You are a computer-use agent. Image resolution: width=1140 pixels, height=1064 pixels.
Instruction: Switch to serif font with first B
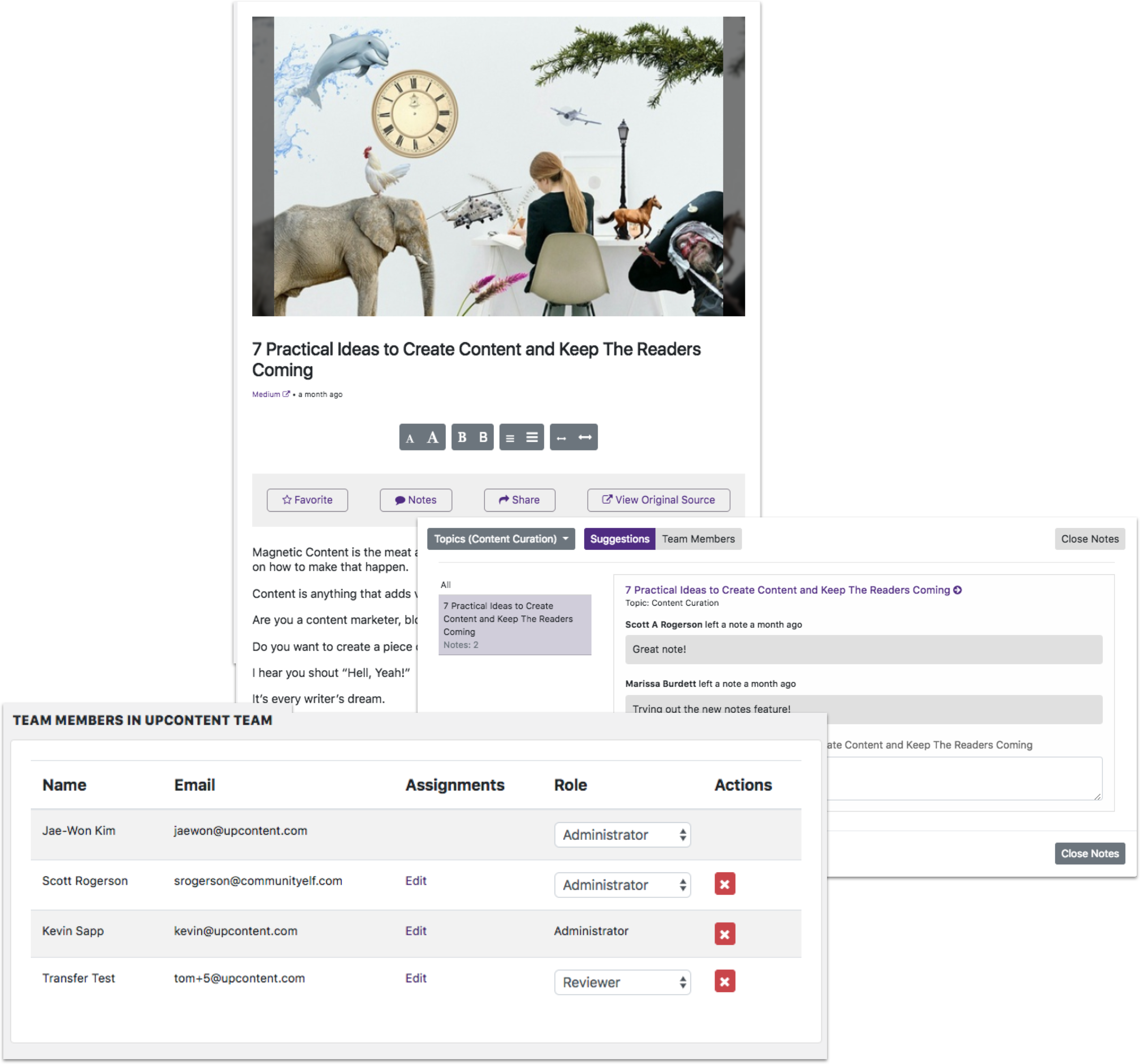[x=462, y=437]
